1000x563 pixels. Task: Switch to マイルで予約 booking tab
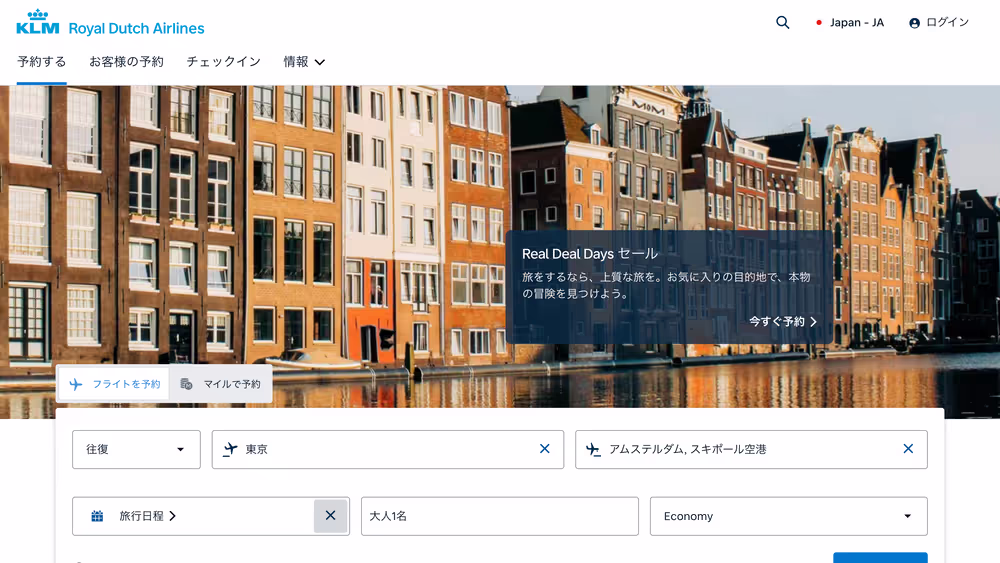click(221, 384)
